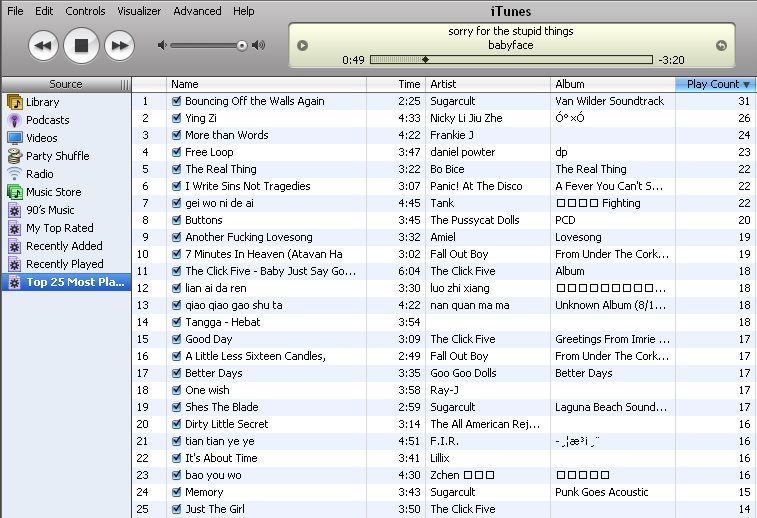757x518 pixels.
Task: Uncheck the Free Loop checkbox
Action: pos(176,152)
